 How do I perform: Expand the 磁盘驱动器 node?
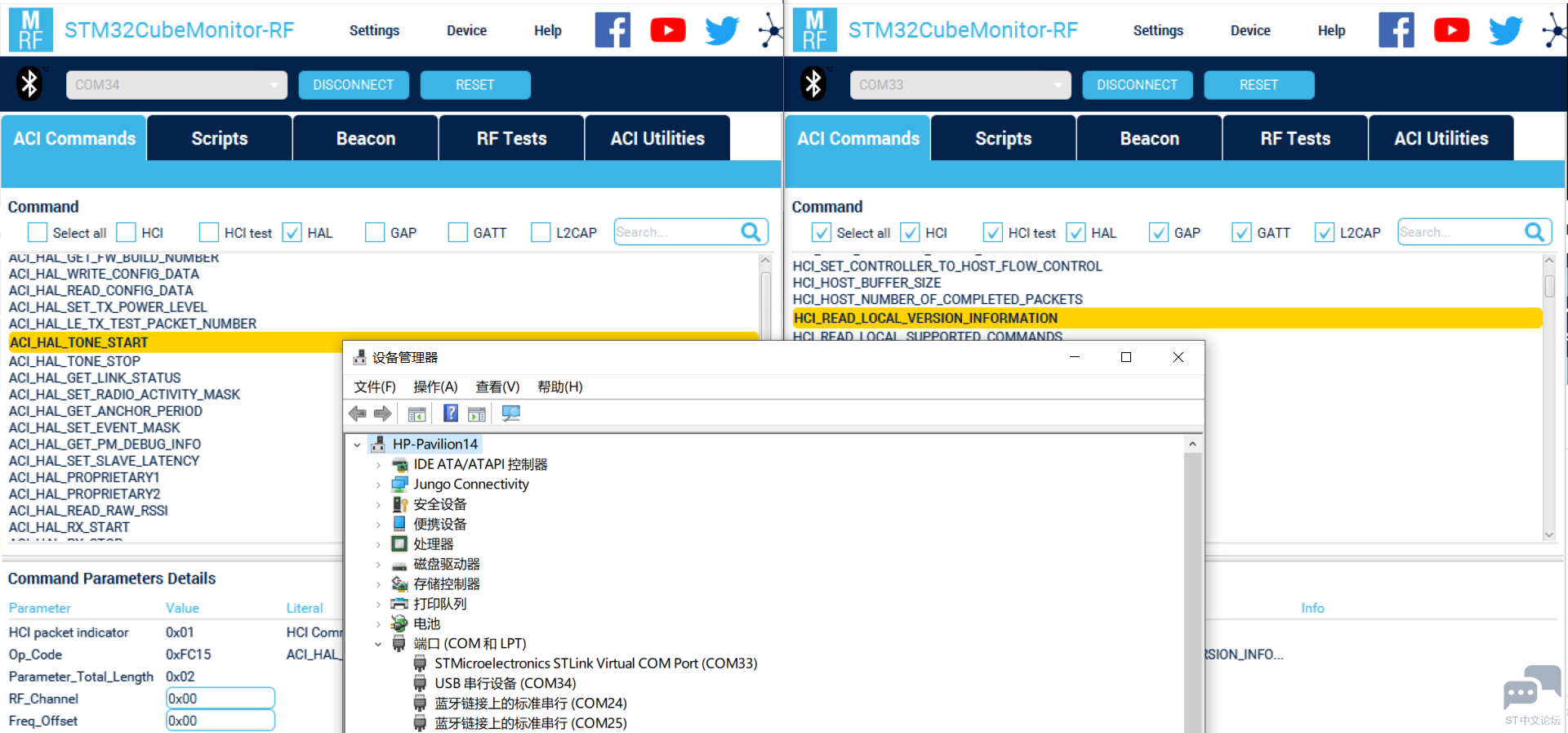coord(378,565)
